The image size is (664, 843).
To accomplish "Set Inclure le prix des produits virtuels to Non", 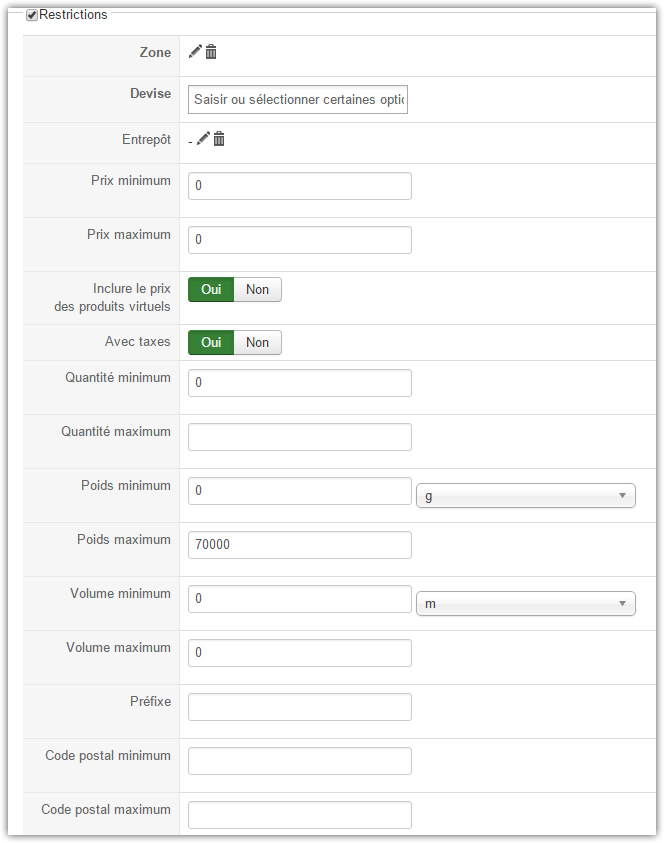I will click(258, 289).
